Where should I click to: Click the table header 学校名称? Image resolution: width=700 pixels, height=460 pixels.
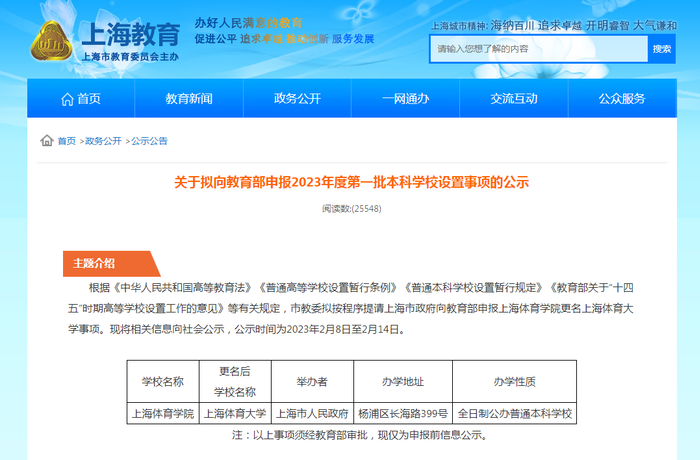tap(163, 382)
